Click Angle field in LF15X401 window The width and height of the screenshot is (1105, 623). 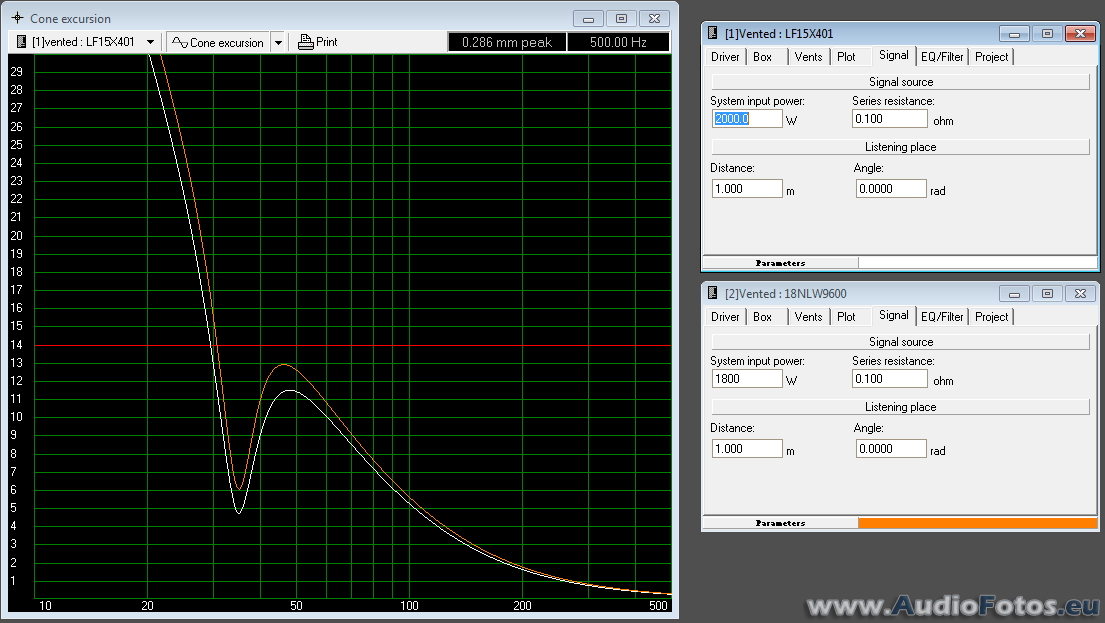(x=891, y=189)
